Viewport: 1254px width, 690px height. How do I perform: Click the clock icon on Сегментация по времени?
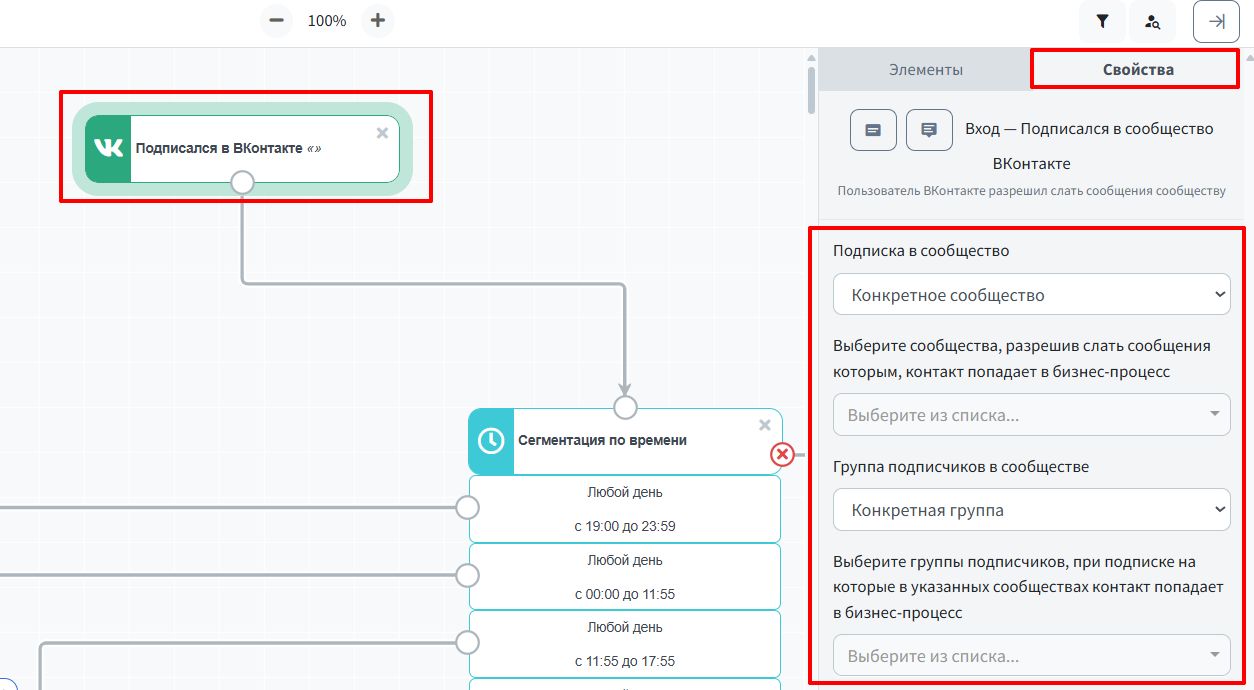click(491, 441)
